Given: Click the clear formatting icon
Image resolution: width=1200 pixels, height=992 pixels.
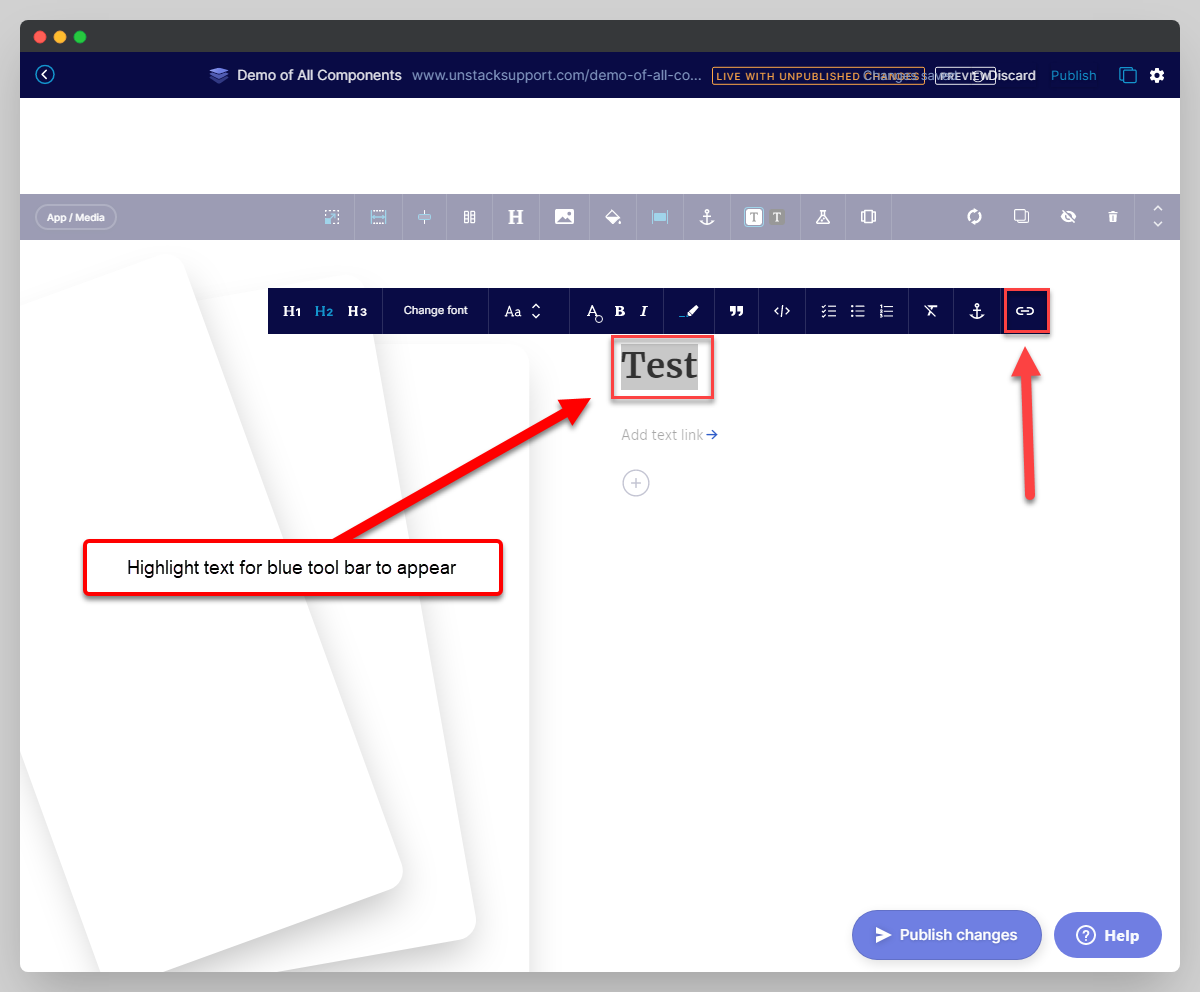Looking at the screenshot, I should click(x=930, y=311).
